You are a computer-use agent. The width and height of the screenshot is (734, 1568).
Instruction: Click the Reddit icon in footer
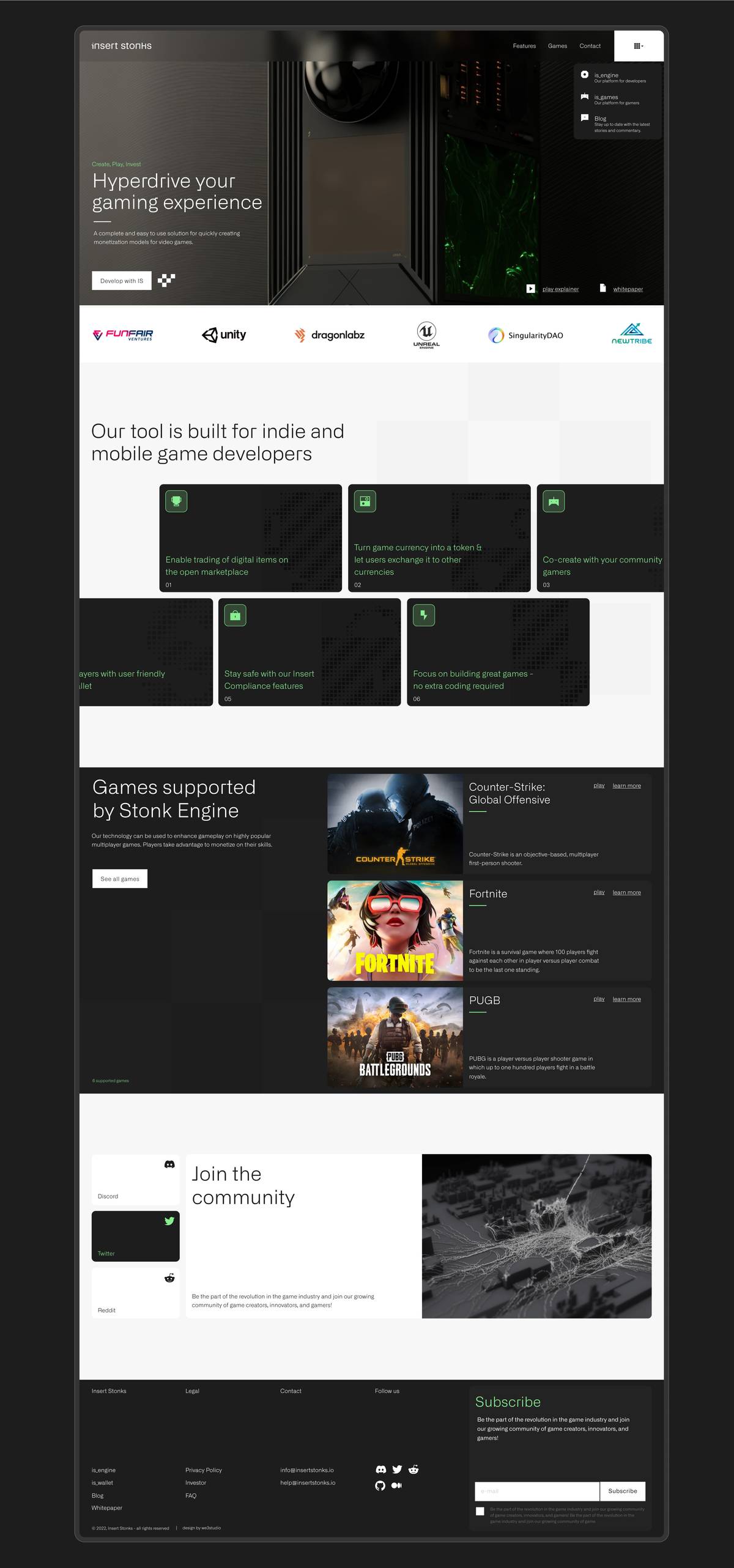[x=413, y=1470]
